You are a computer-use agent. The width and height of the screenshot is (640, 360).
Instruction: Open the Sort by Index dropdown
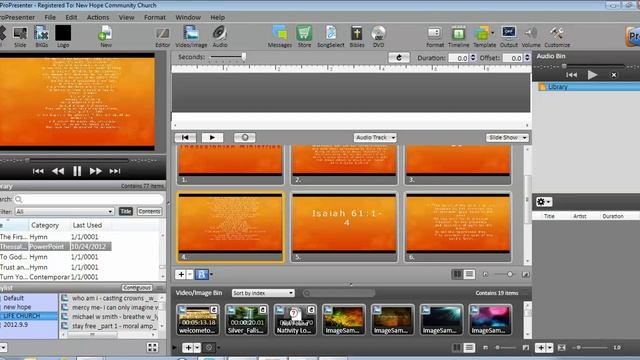(263, 293)
